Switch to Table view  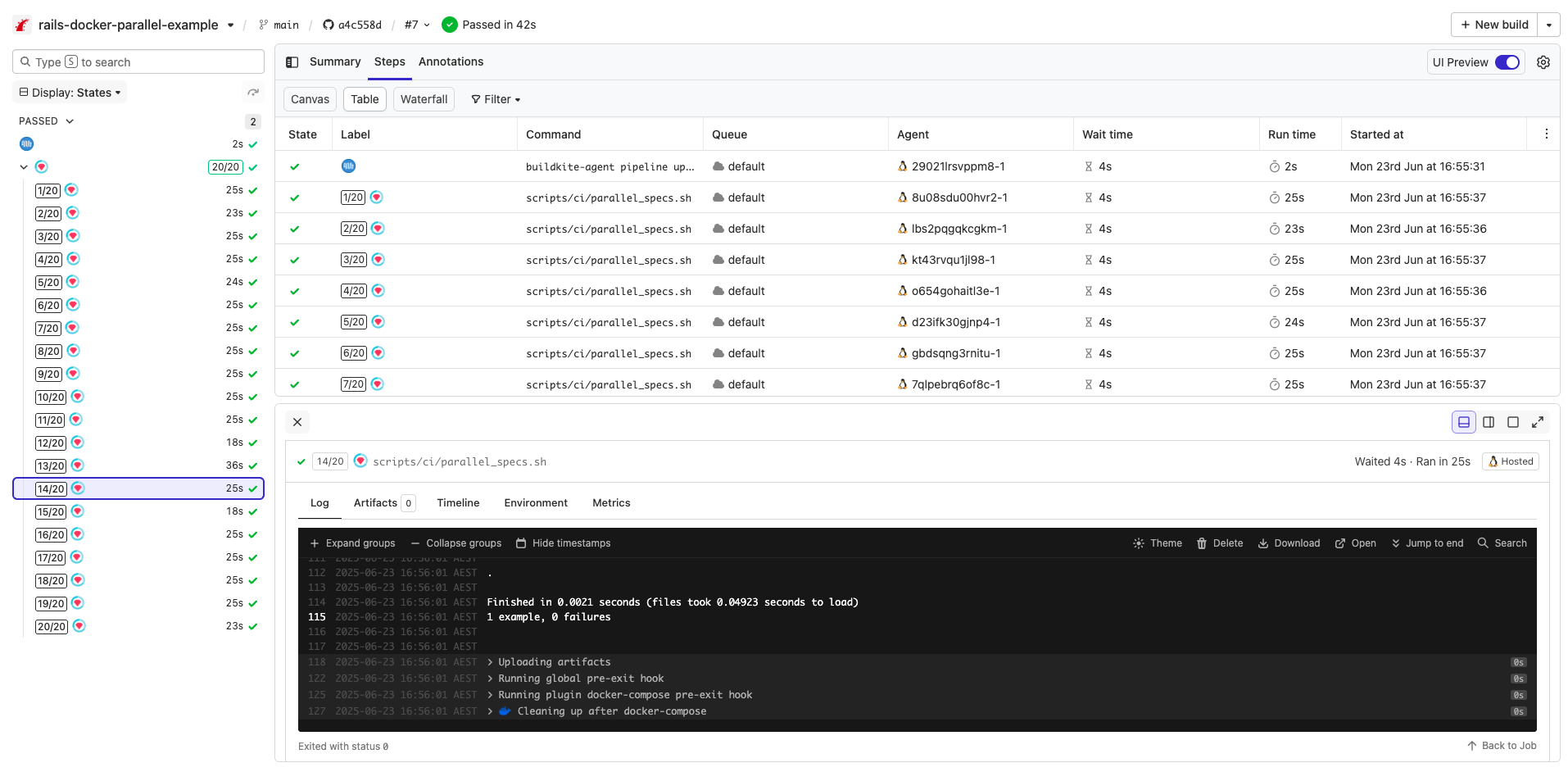point(365,99)
